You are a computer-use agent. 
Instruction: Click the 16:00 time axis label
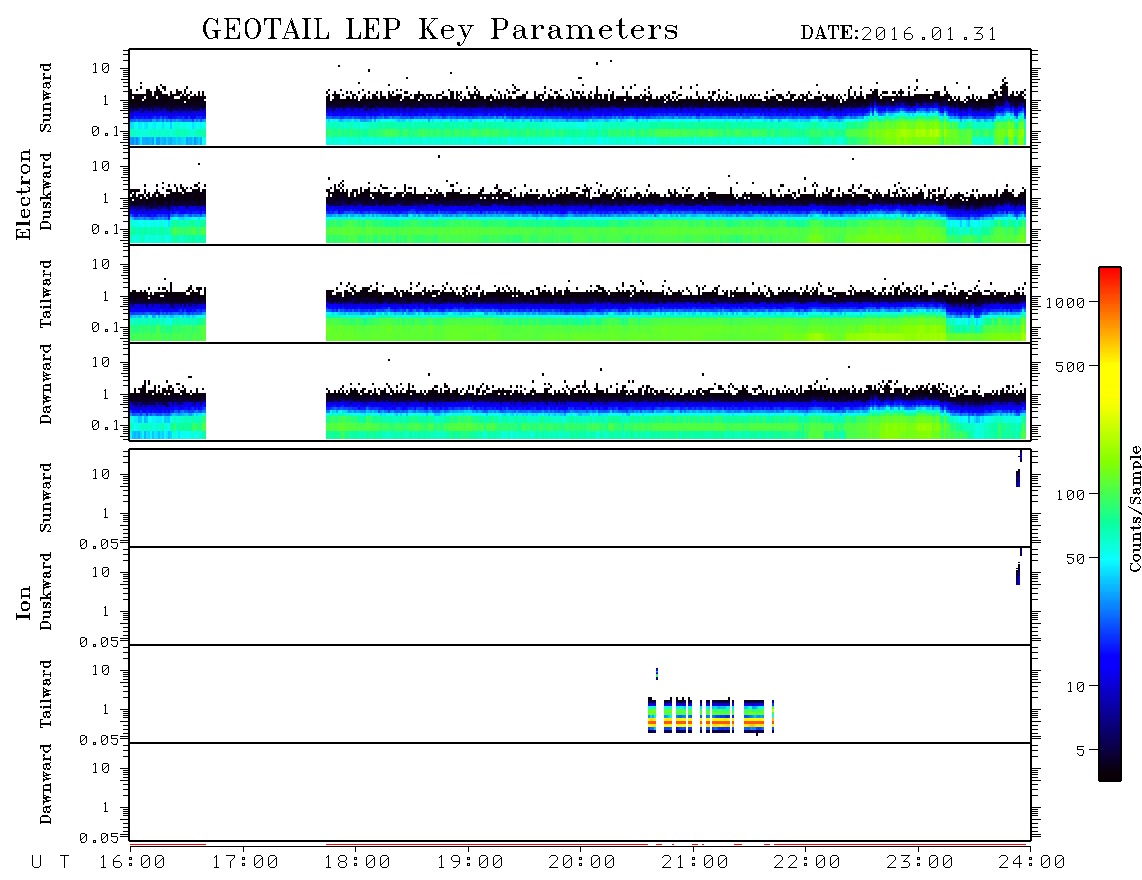133,862
